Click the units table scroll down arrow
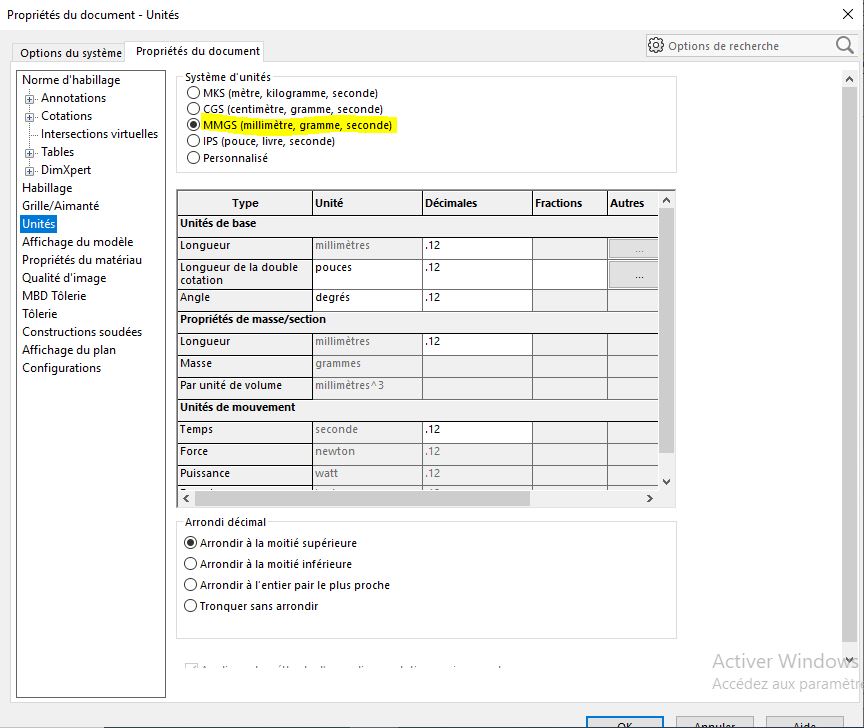 666,482
